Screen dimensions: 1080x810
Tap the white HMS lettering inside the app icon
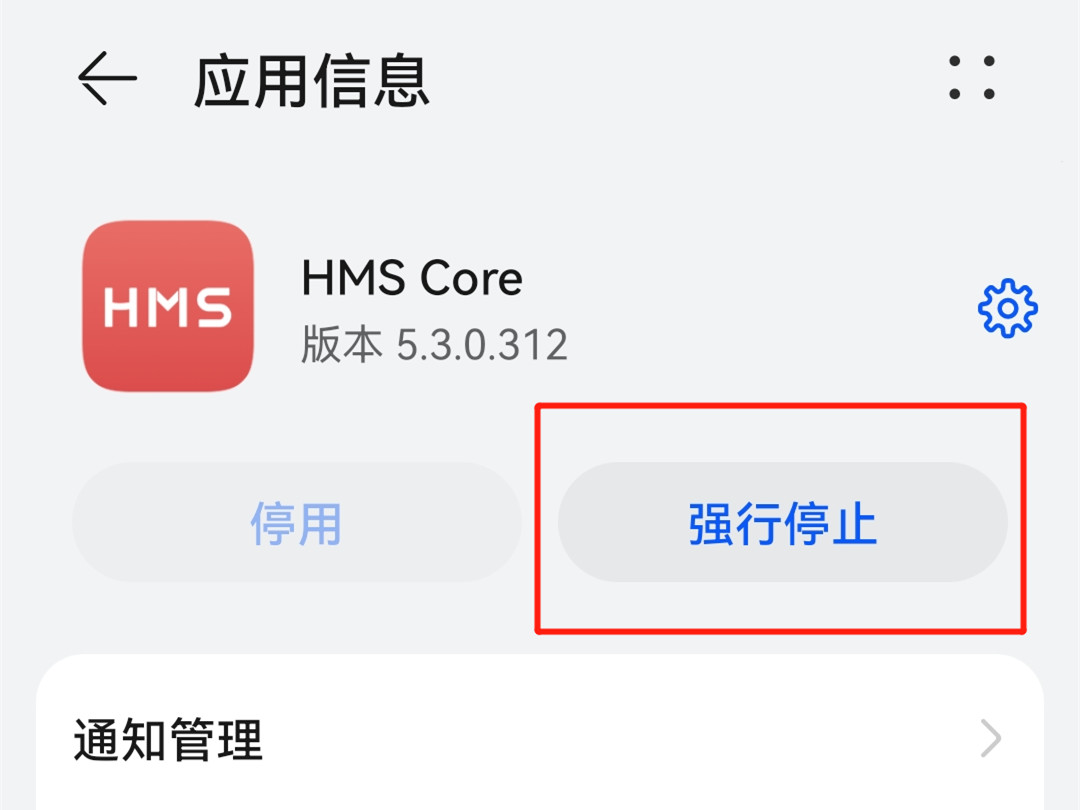pyautogui.click(x=168, y=307)
